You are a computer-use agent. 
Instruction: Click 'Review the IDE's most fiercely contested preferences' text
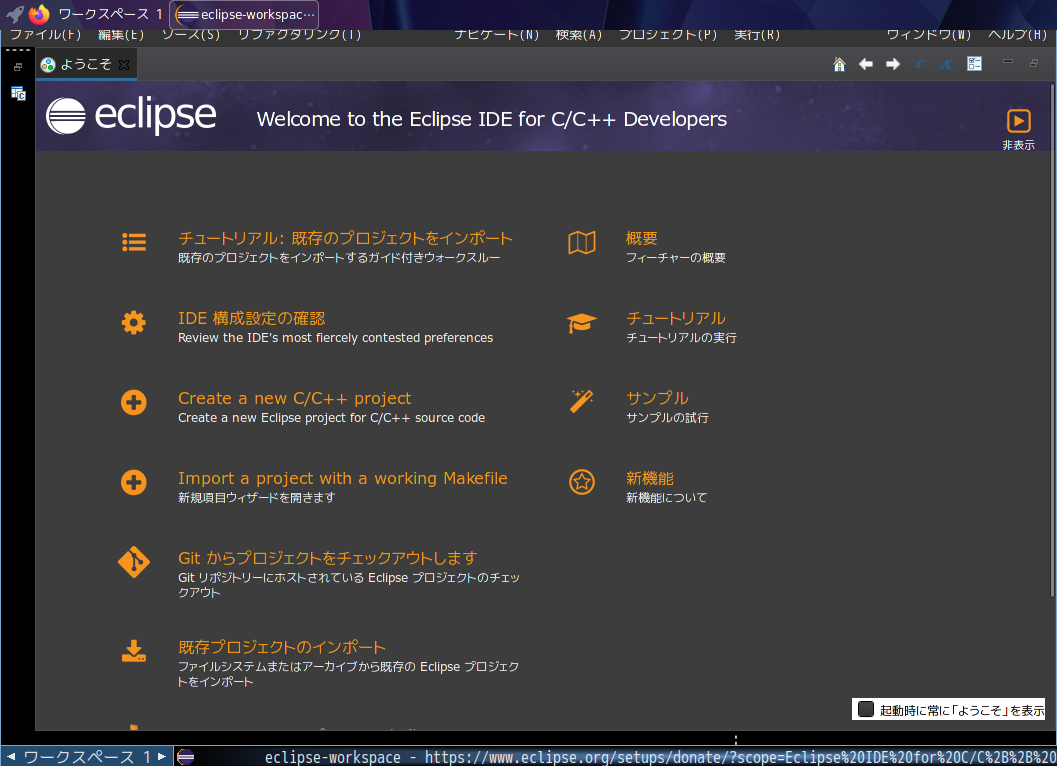click(335, 338)
